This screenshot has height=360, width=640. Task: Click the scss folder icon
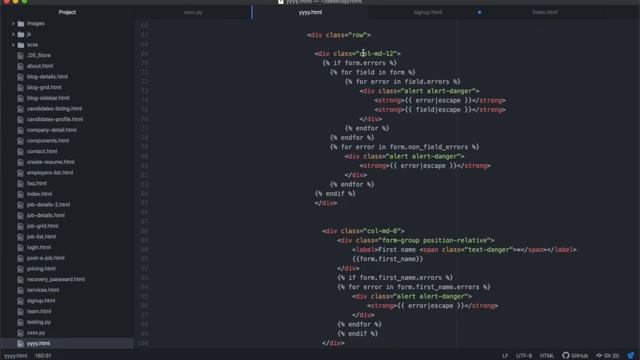(x=21, y=45)
